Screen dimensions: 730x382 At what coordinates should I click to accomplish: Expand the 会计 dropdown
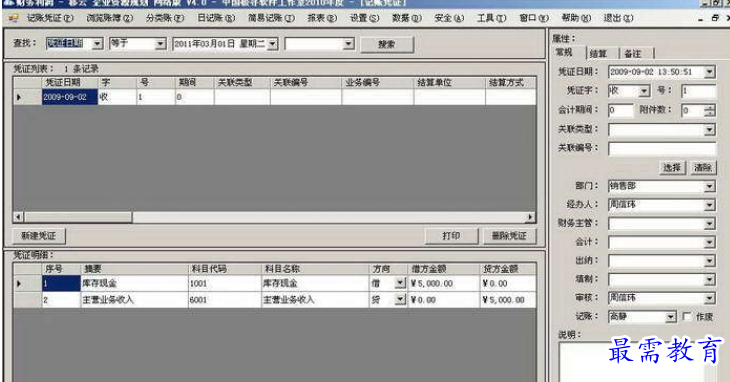click(710, 242)
